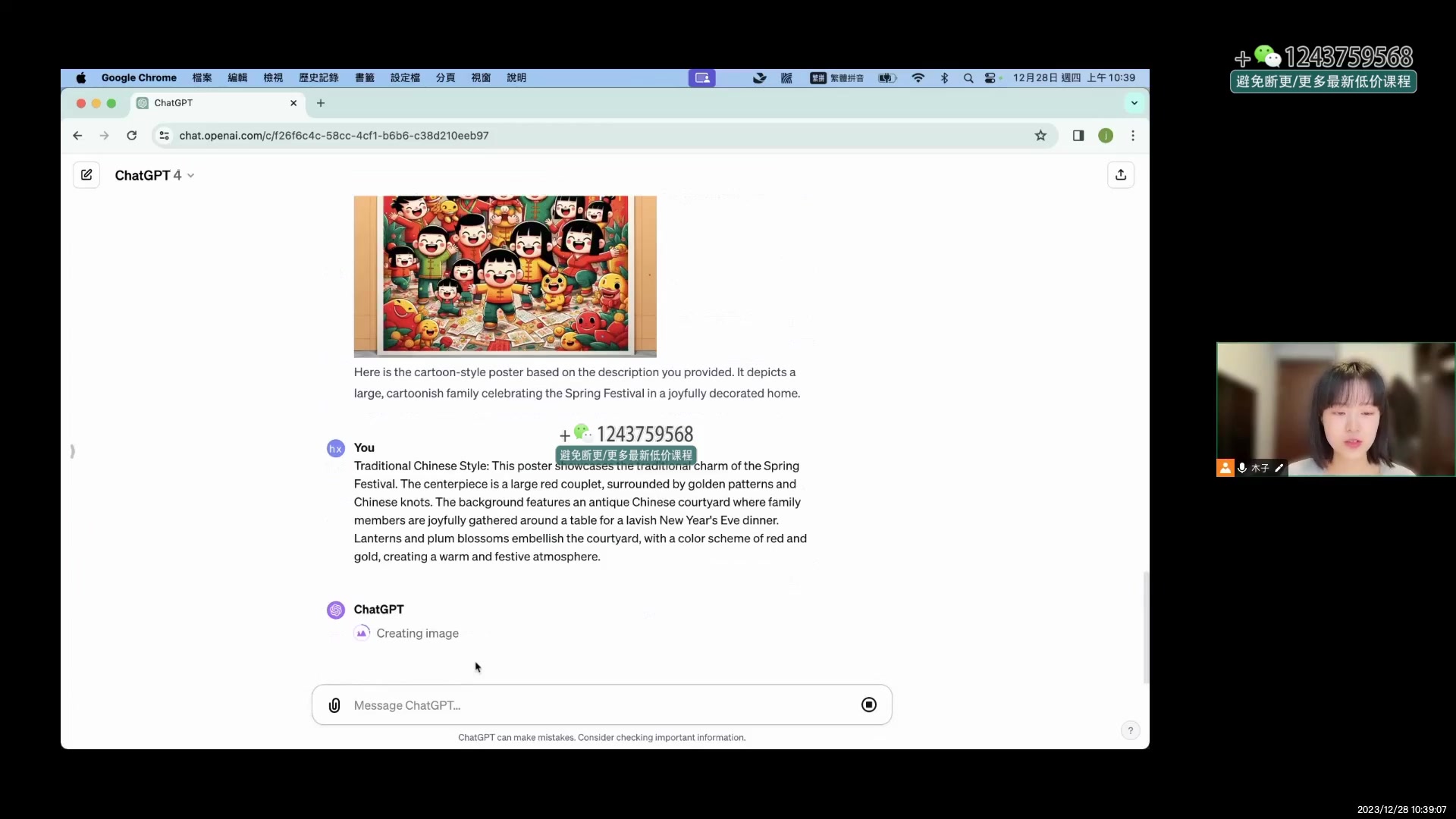Click the stop generation button
This screenshot has width=1456, height=819.
(868, 704)
